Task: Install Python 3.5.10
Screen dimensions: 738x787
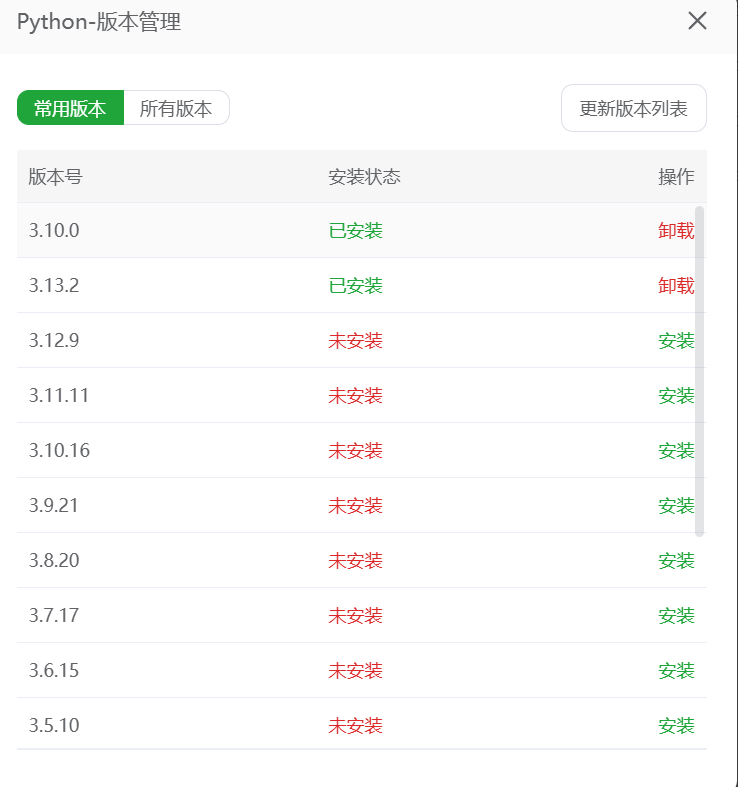Action: 676,726
